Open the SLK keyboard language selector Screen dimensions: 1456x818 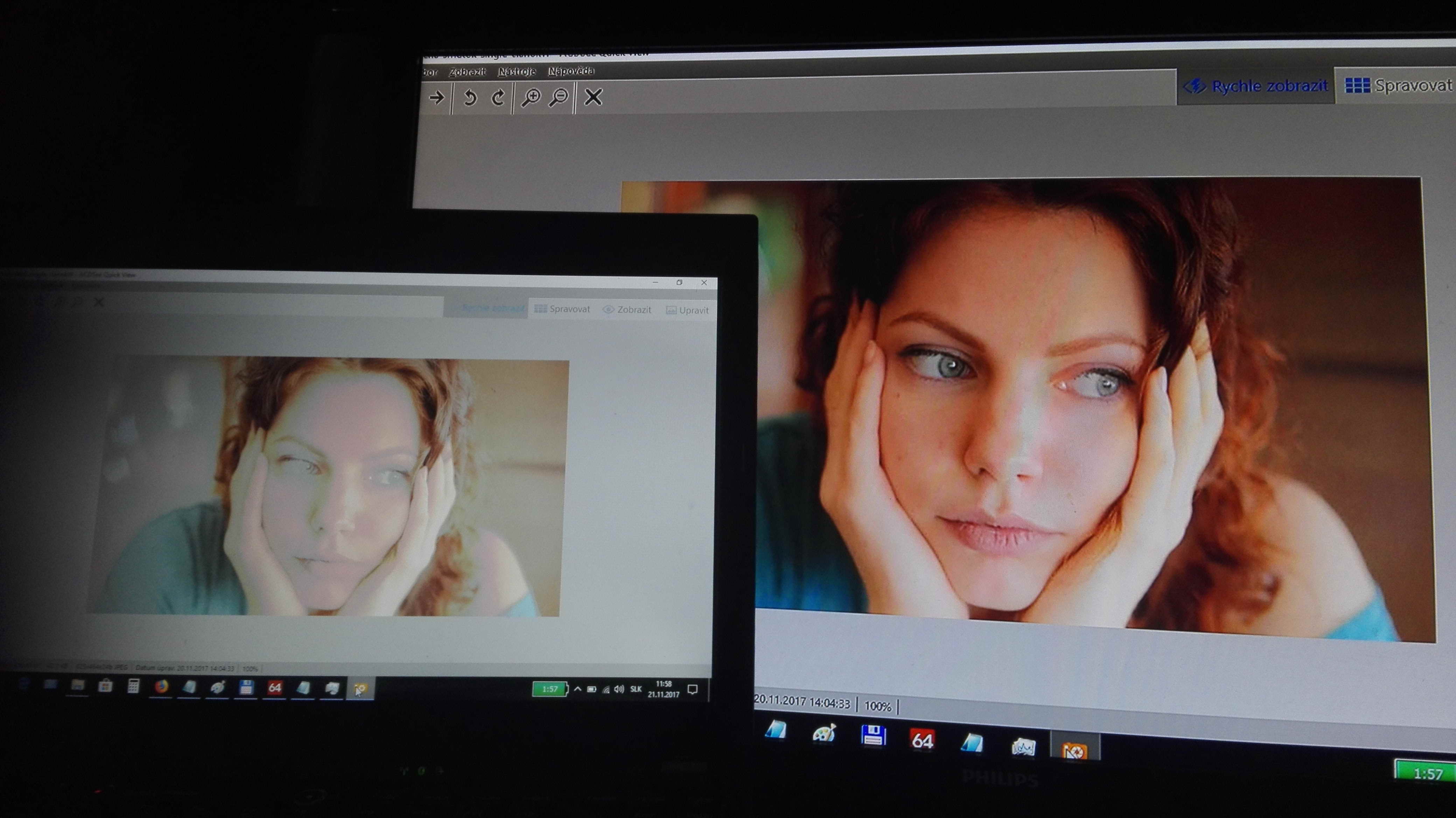click(636, 689)
